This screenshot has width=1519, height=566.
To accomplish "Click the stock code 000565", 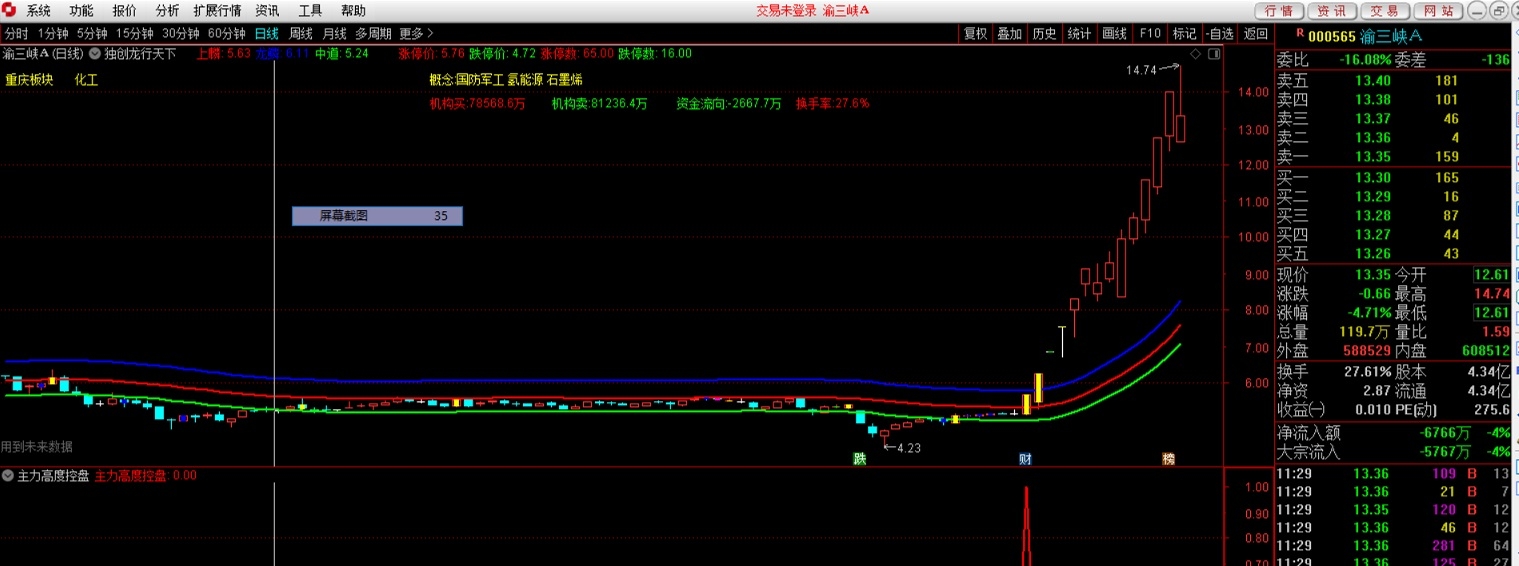I will pos(1332,36).
